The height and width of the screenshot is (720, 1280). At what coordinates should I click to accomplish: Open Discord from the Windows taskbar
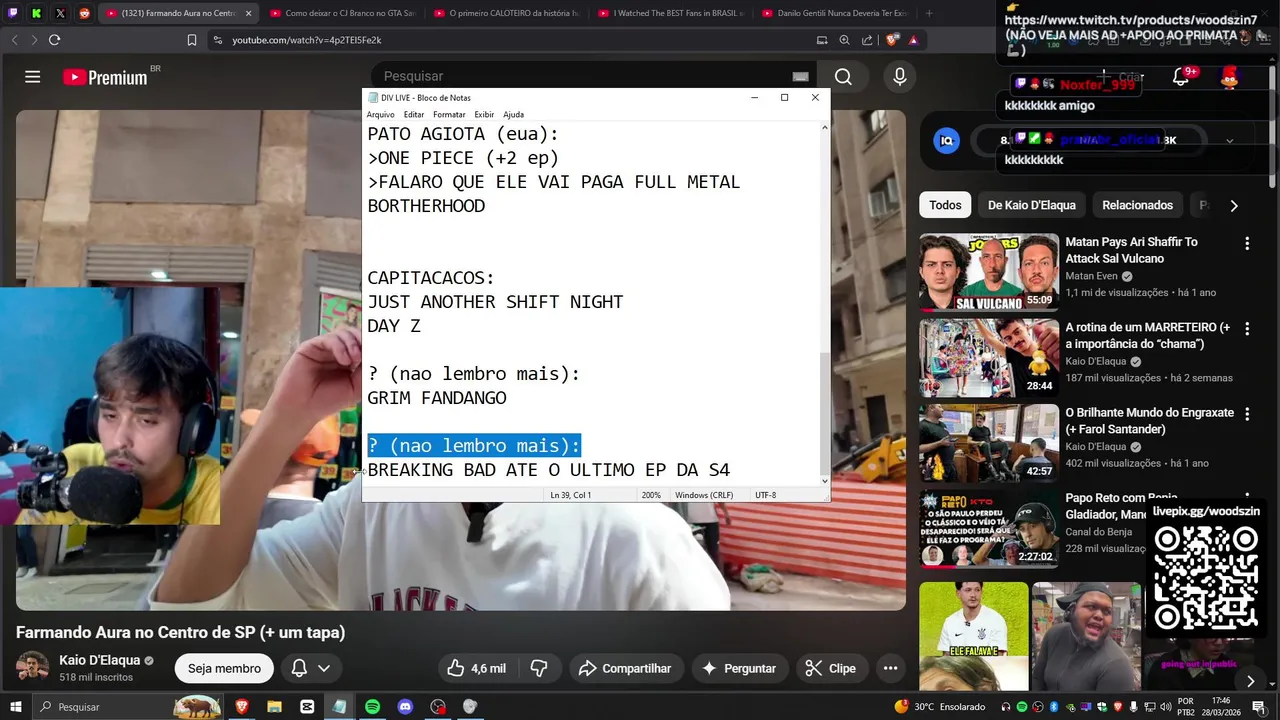coord(405,707)
